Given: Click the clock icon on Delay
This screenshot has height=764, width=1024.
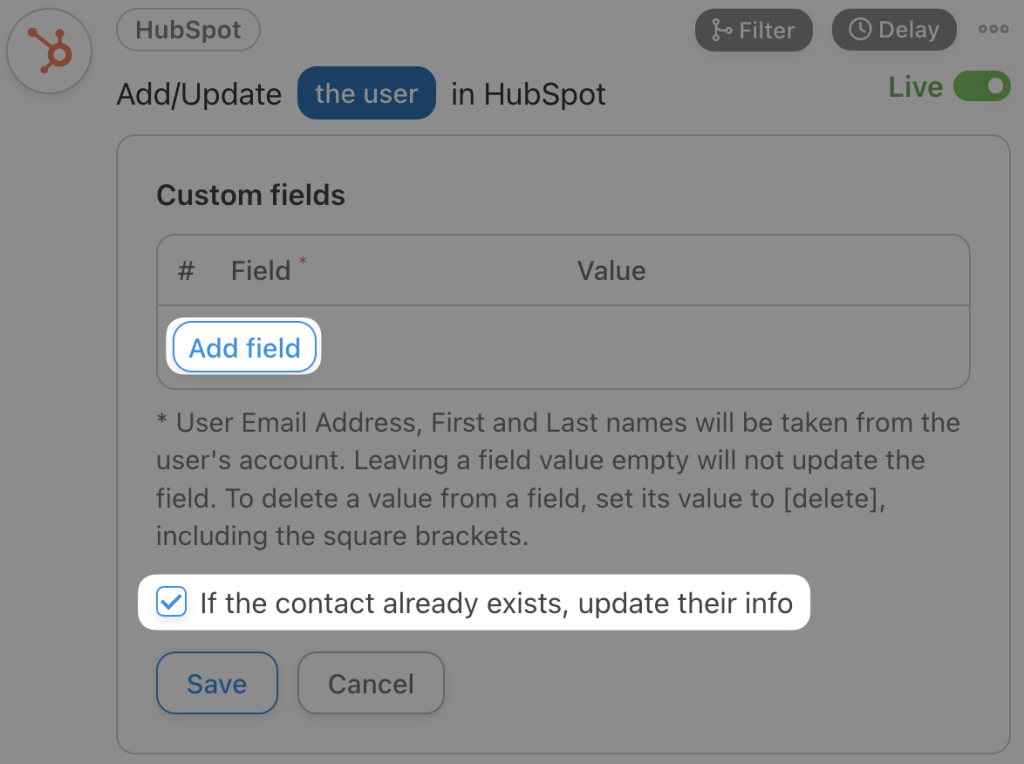Looking at the screenshot, I should pyautogui.click(x=862, y=29).
